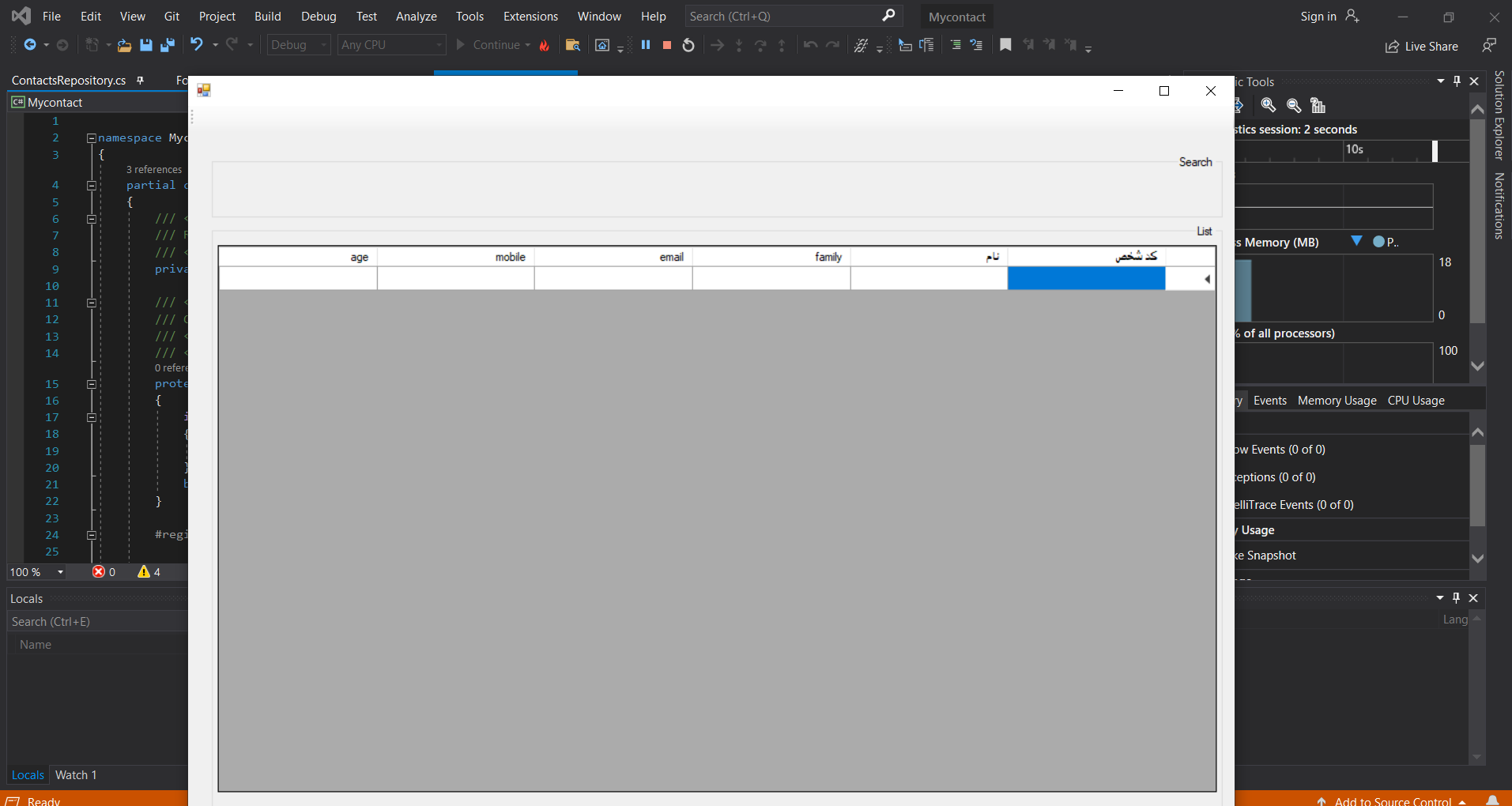
Task: Click the Locals Search (Ctrl+E) field
Action: [98, 622]
